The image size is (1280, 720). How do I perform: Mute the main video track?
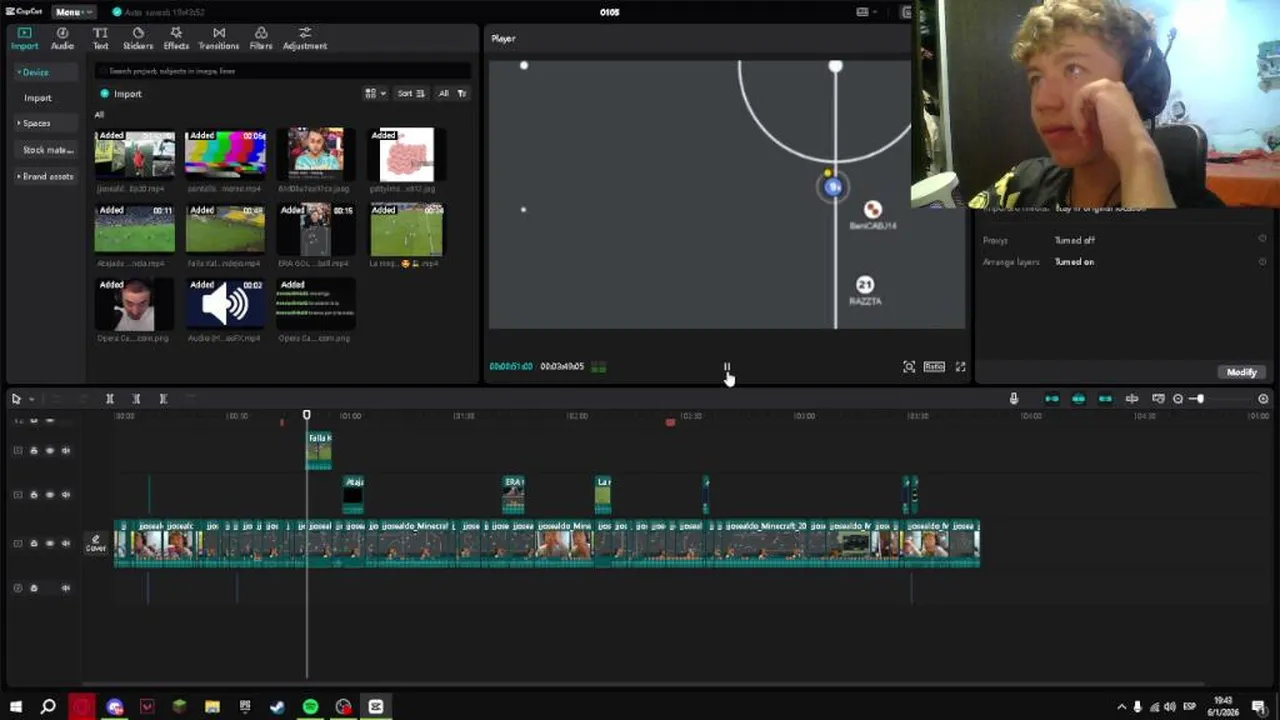pos(66,543)
